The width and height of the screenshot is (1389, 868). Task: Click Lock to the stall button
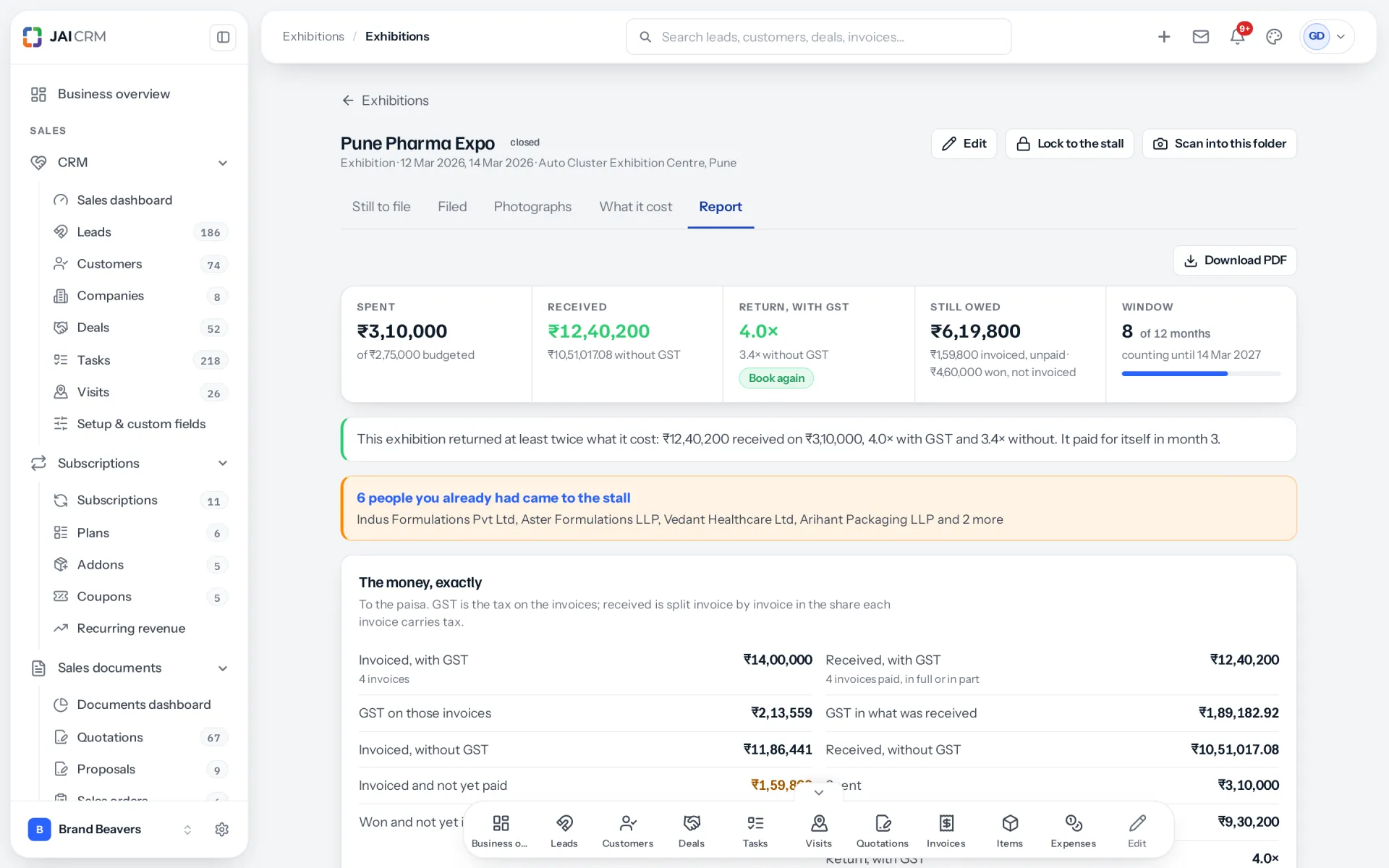[1069, 144]
